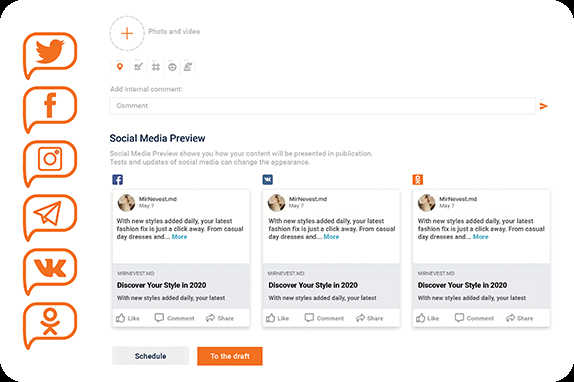This screenshot has width=574, height=382.
Task: Click the avatar in VK preview card
Action: click(276, 203)
